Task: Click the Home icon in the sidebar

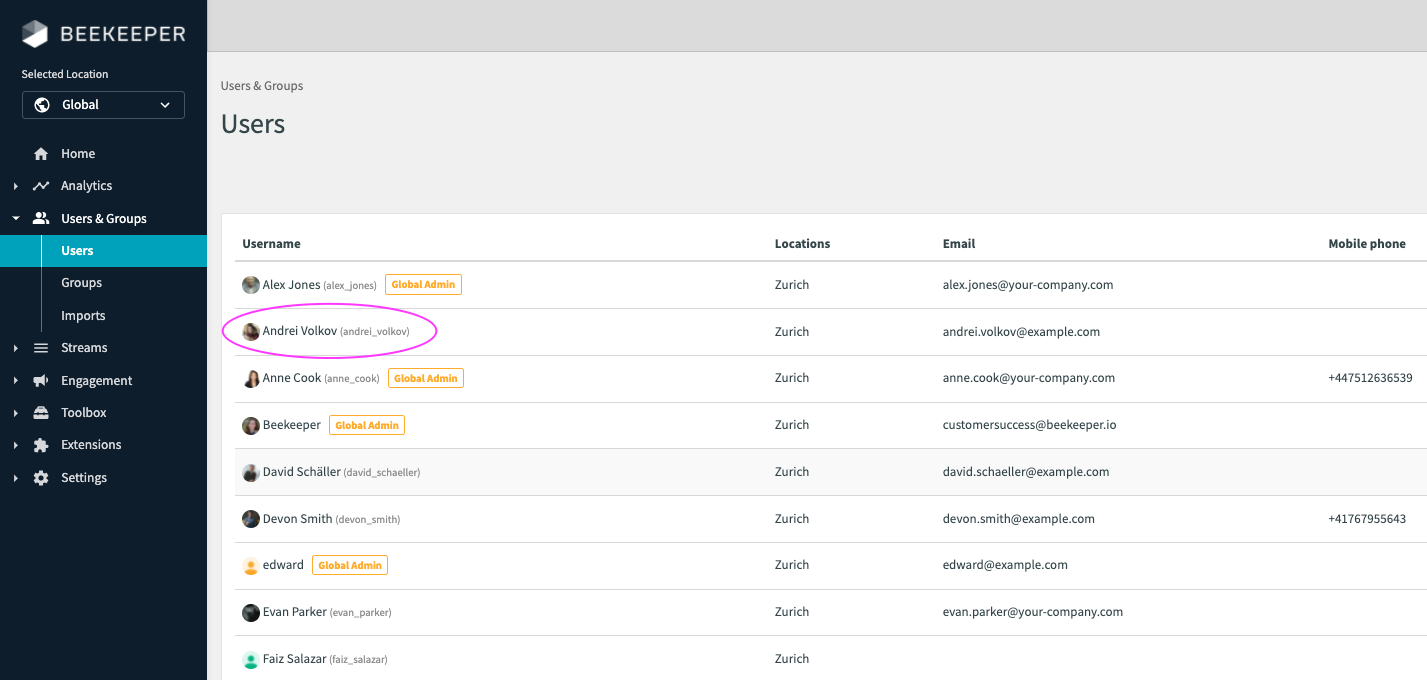Action: pyautogui.click(x=40, y=153)
